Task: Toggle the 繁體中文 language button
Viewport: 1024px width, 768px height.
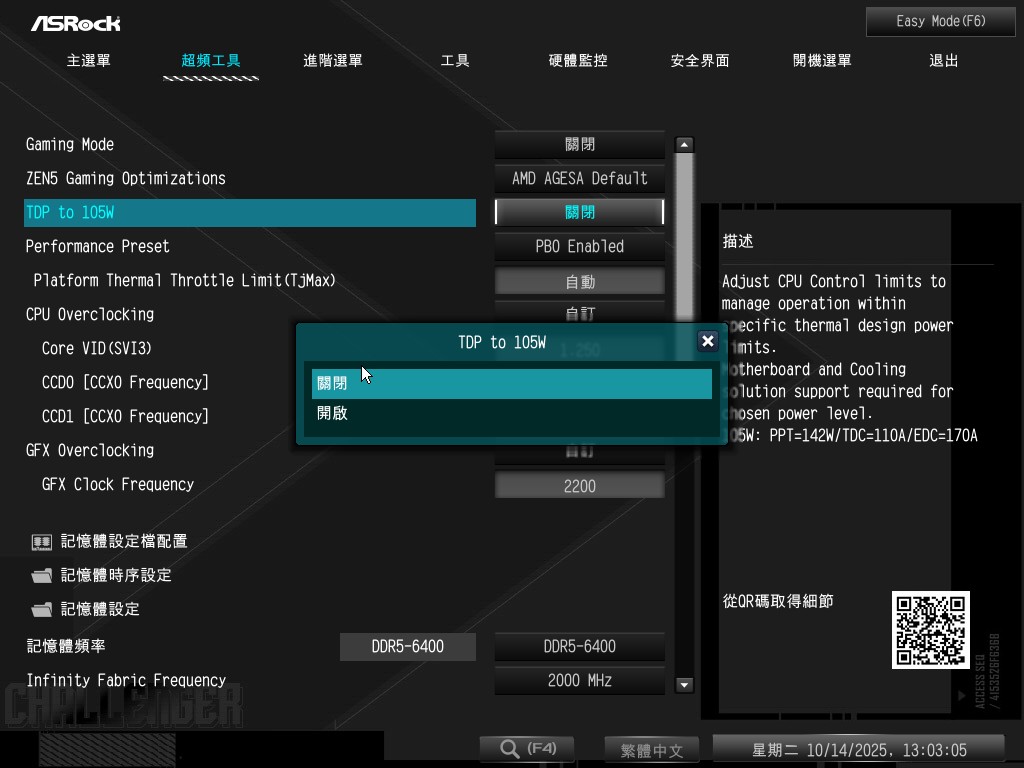Action: 651,750
